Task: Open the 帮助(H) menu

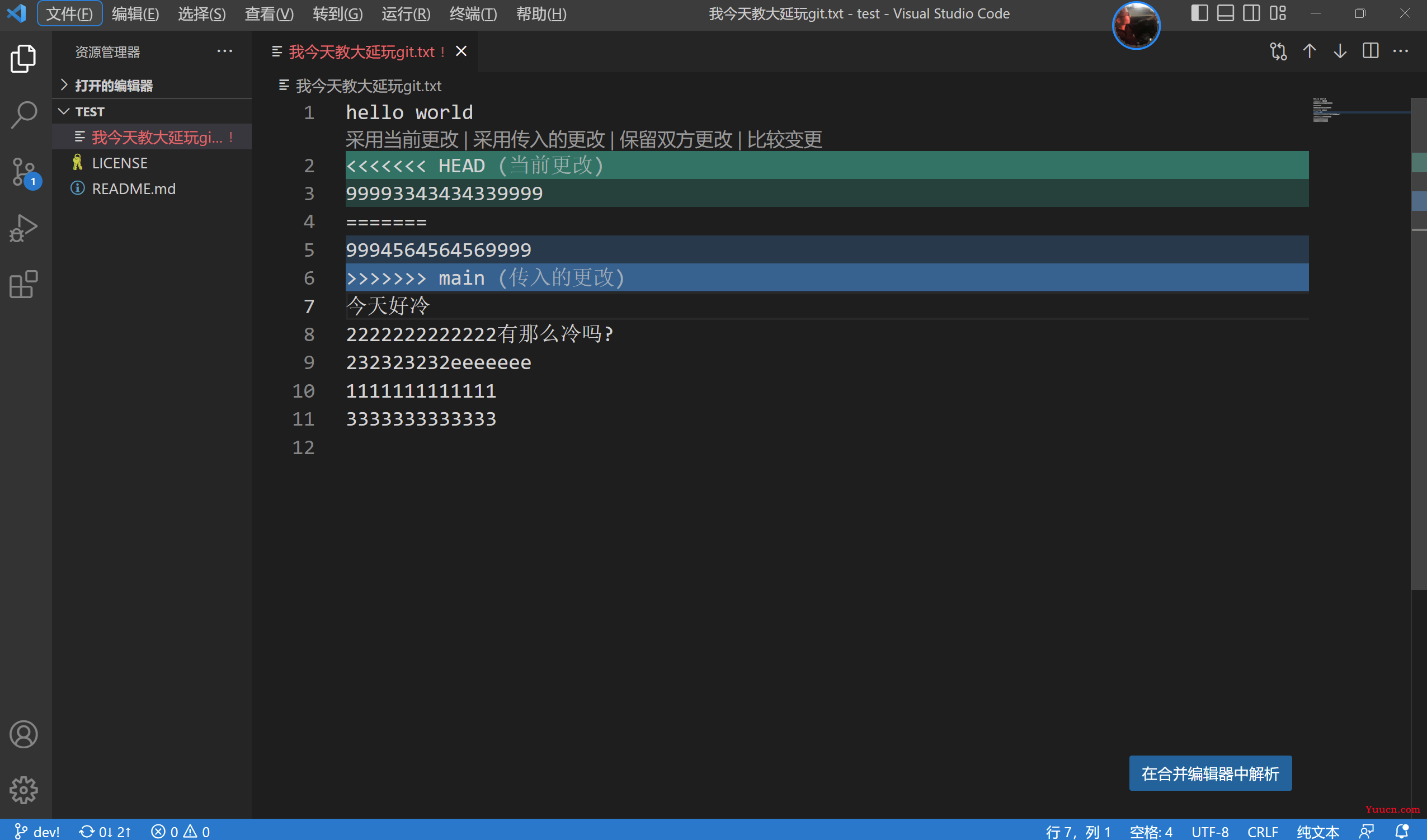Action: point(541,13)
